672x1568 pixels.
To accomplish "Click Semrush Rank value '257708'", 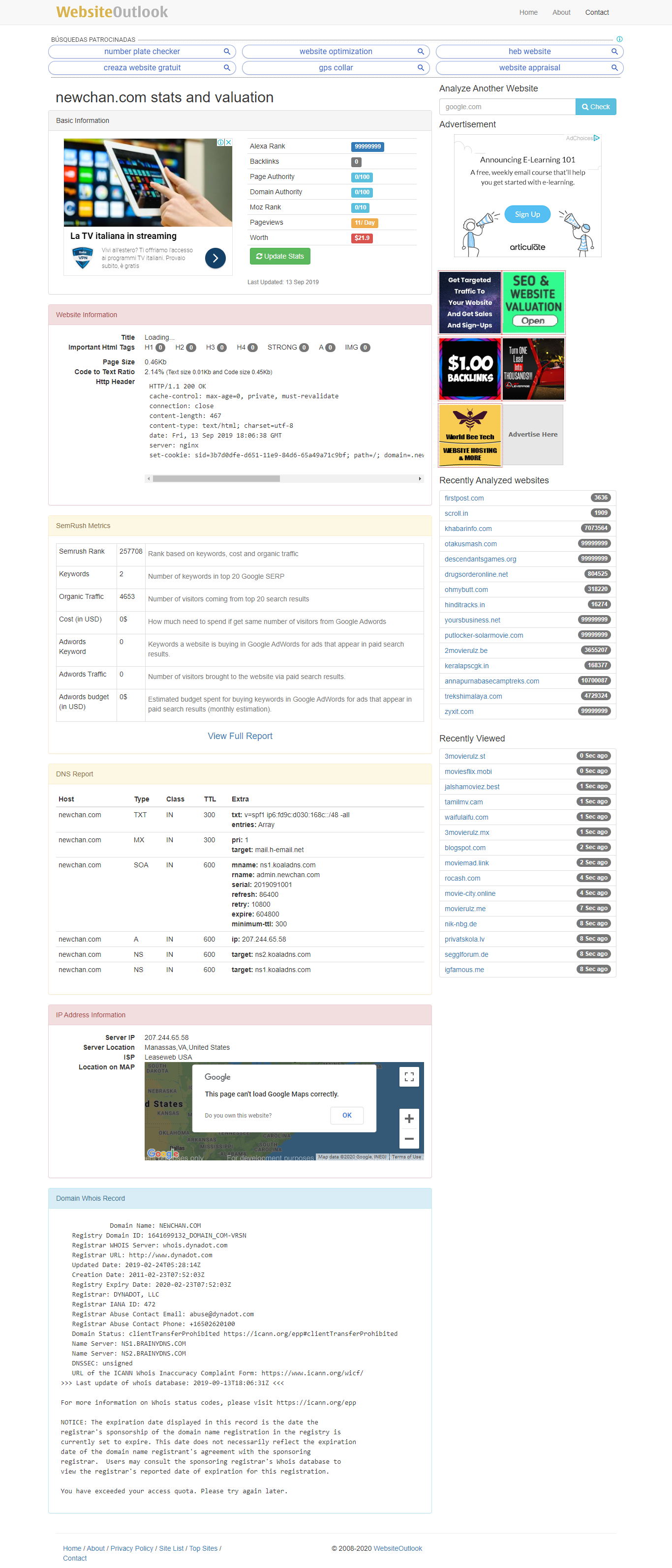I will (x=130, y=551).
